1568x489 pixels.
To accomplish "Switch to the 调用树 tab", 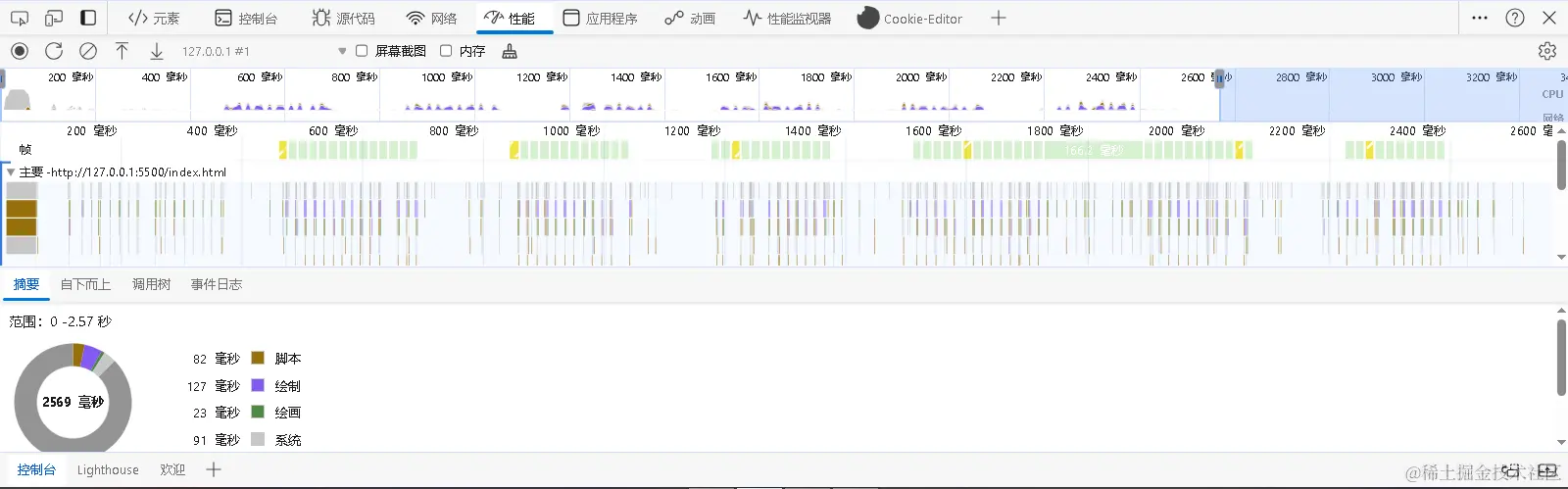I will pos(151,284).
